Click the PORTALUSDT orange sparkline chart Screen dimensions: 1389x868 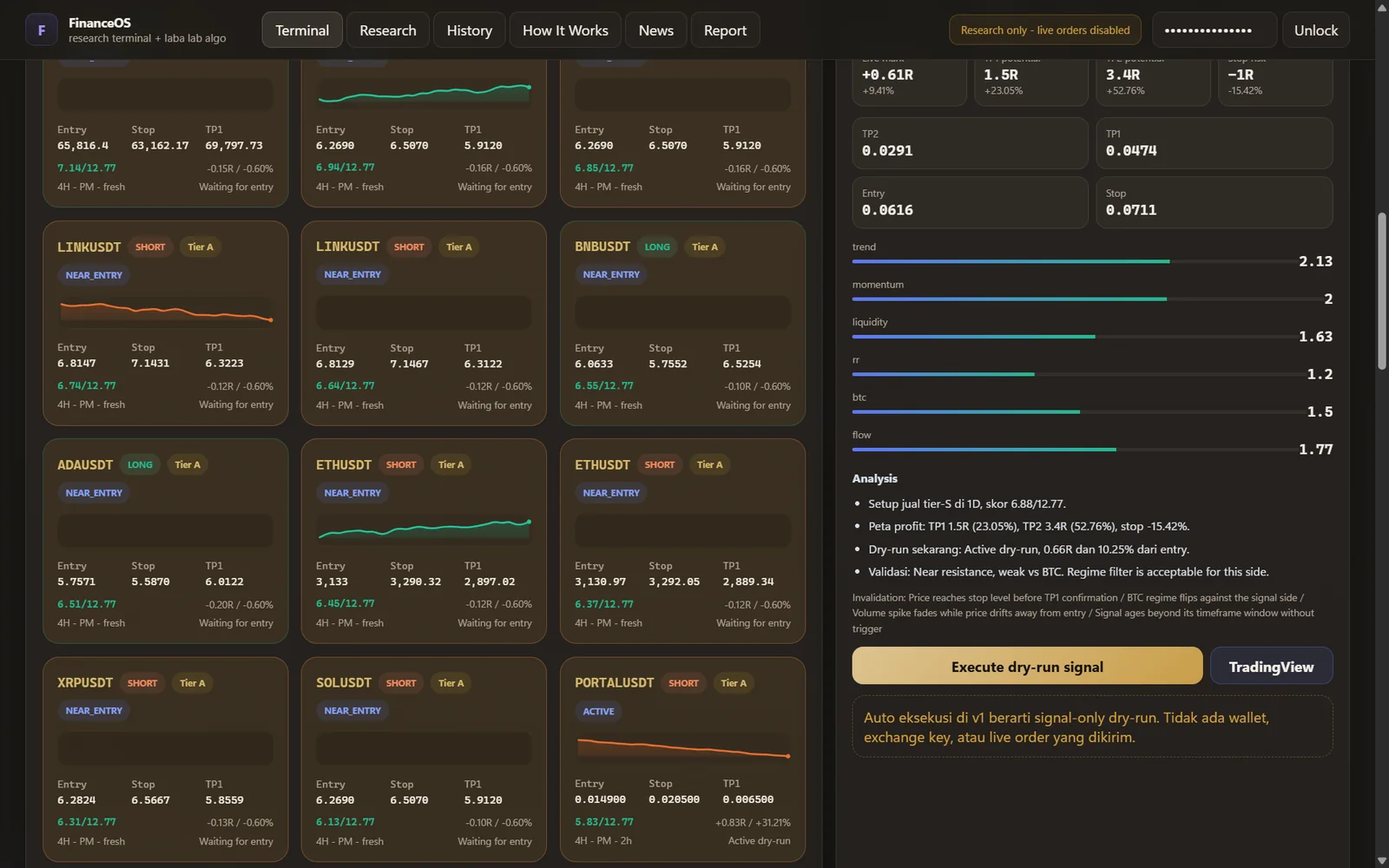(x=682, y=747)
